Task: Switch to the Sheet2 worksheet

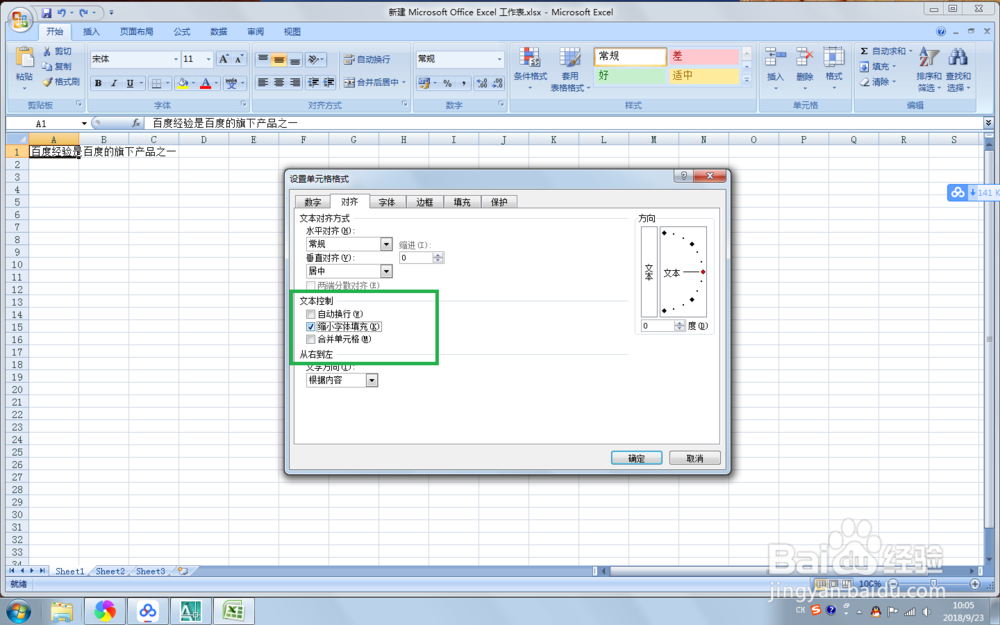Action: click(x=110, y=571)
